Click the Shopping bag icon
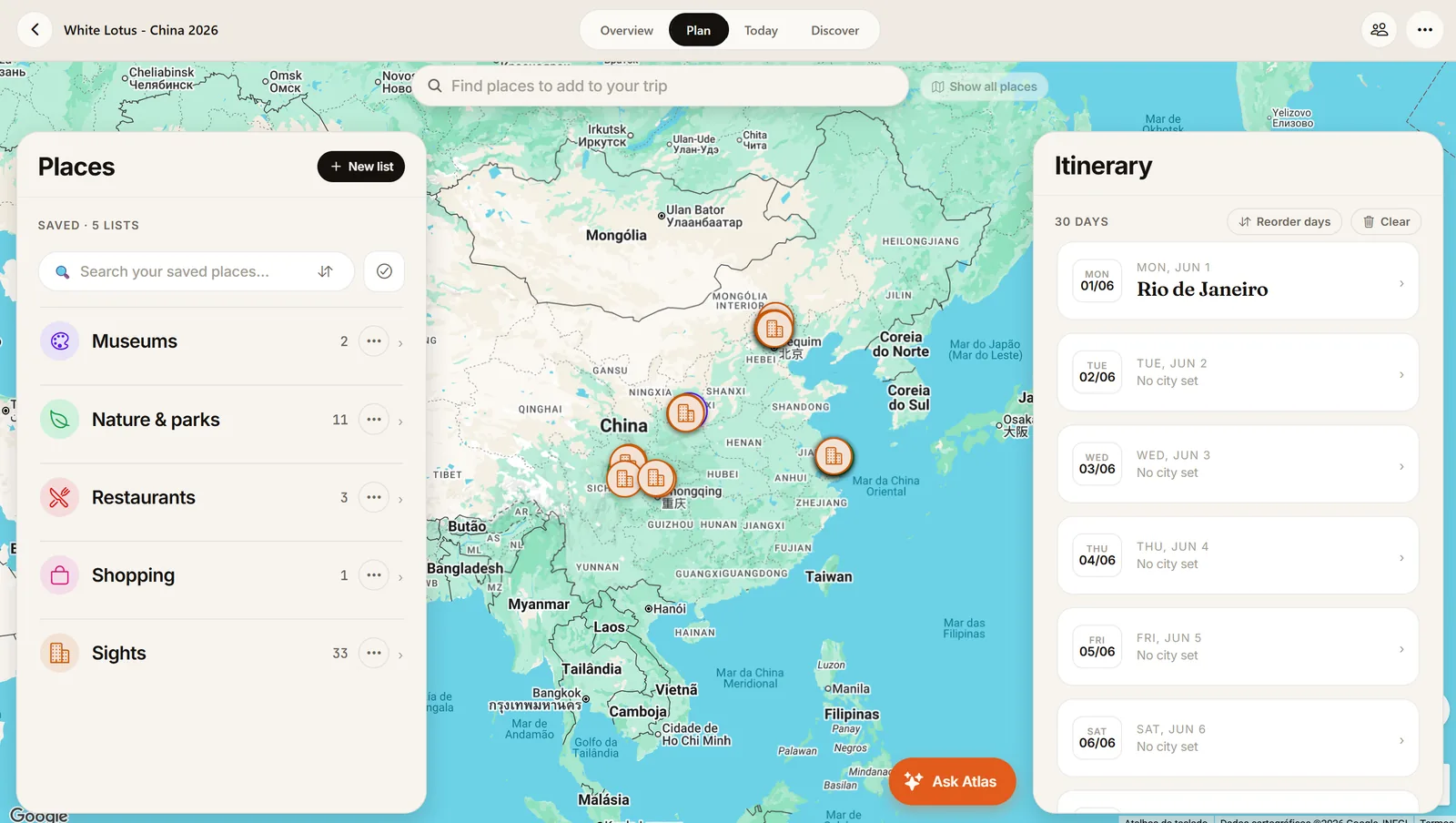The image size is (1456, 823). coord(60,575)
